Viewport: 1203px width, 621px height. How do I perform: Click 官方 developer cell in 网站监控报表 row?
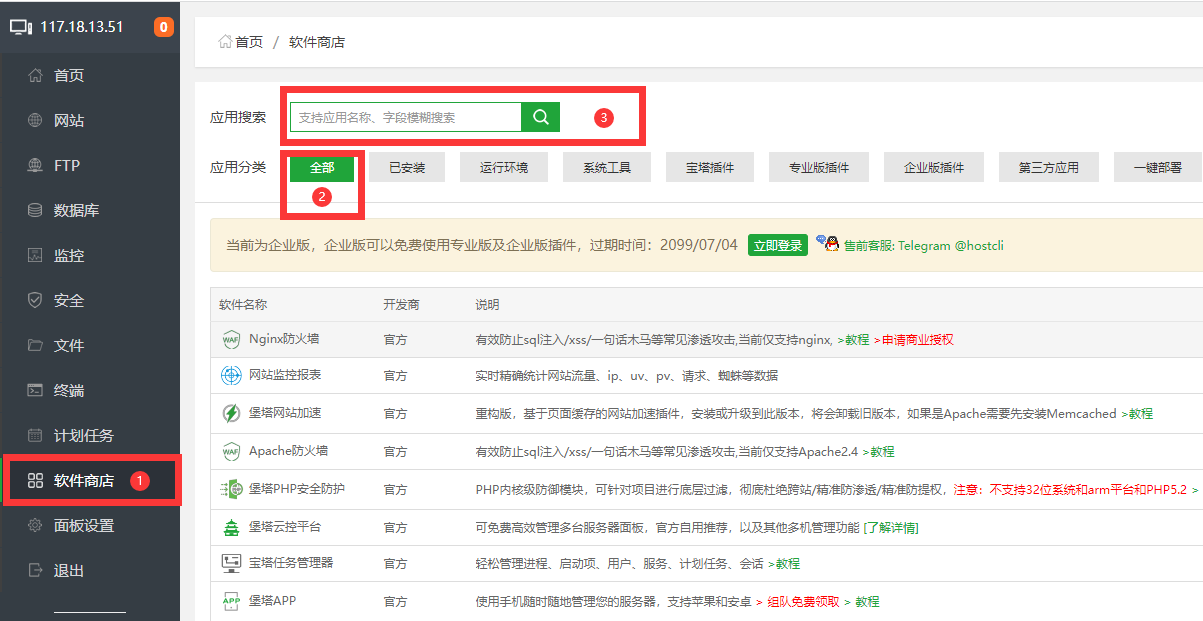tap(395, 376)
